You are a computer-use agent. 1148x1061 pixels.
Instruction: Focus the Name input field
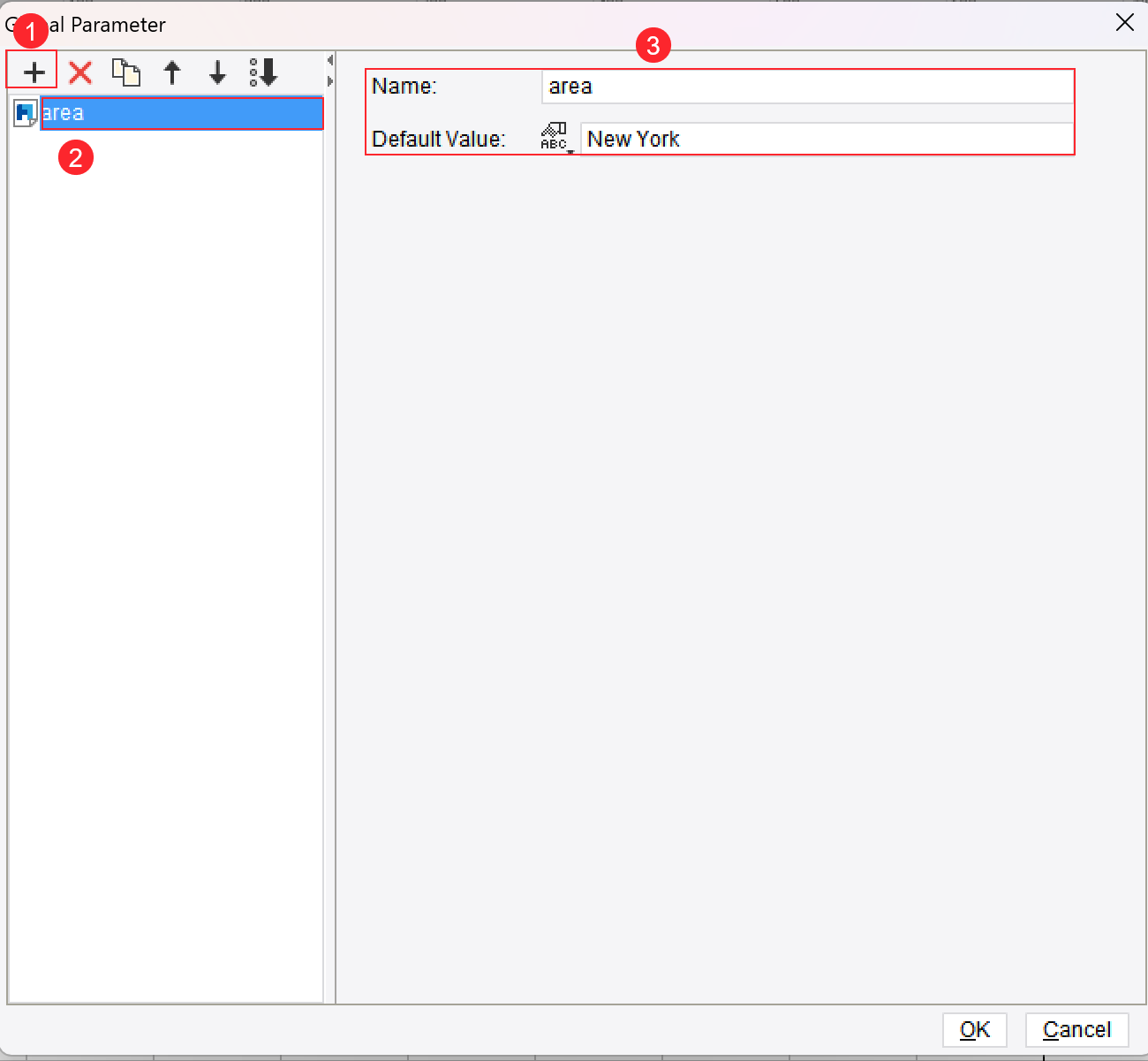[x=807, y=87]
